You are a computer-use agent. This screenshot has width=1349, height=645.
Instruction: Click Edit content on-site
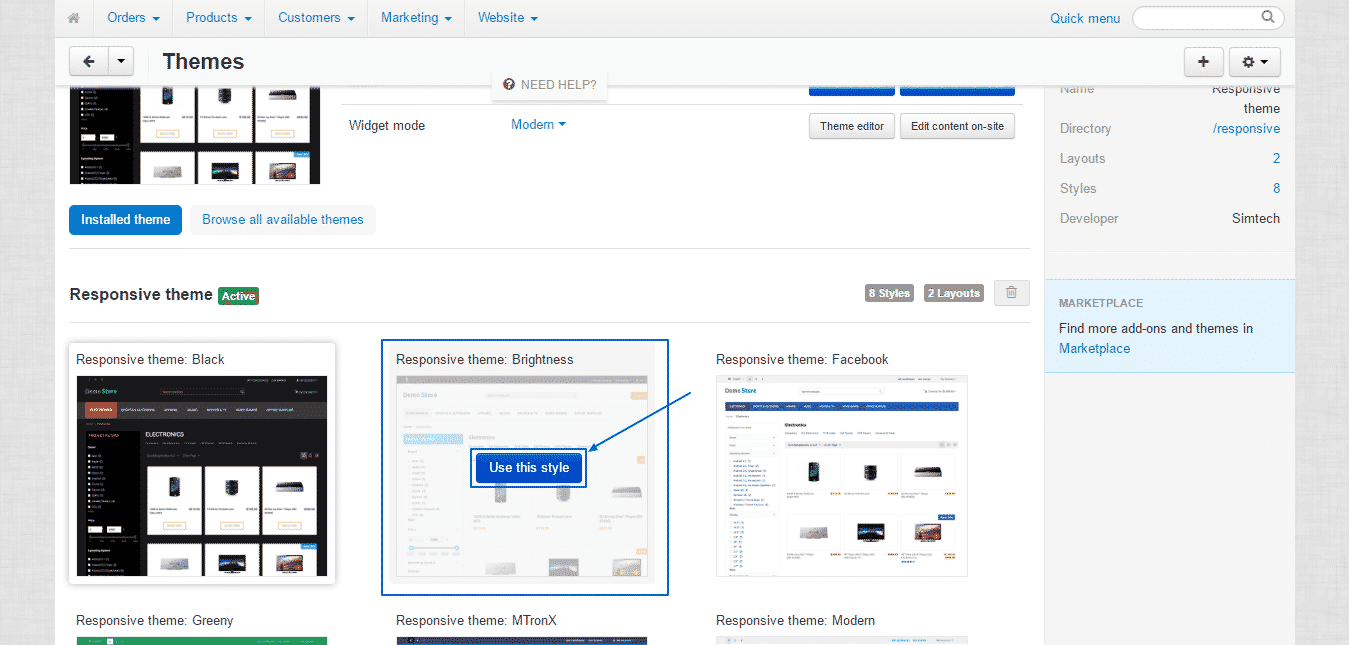pyautogui.click(x=956, y=126)
